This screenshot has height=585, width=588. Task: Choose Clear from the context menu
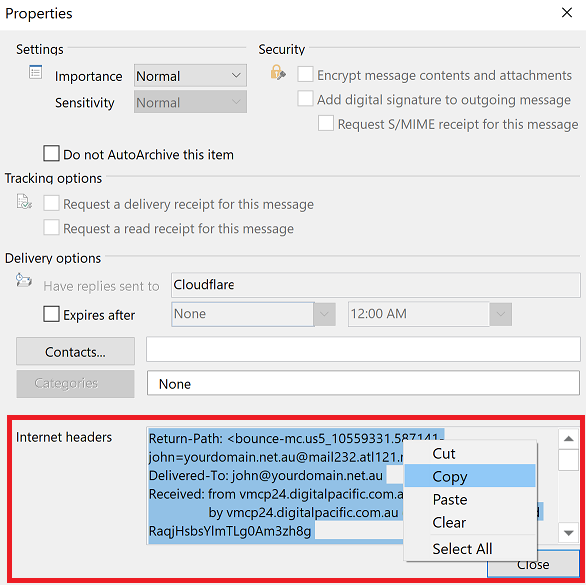point(470,522)
